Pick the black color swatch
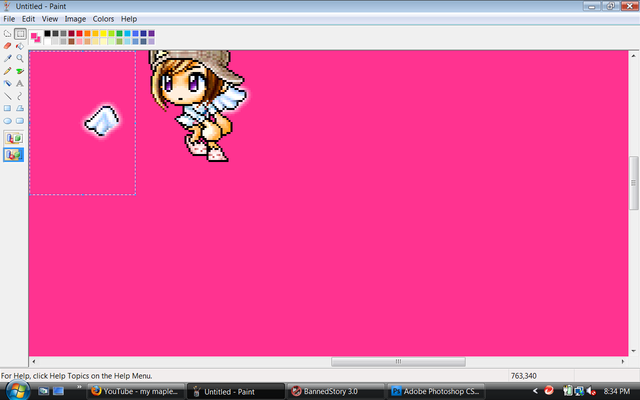The image size is (640, 400). pos(48,33)
